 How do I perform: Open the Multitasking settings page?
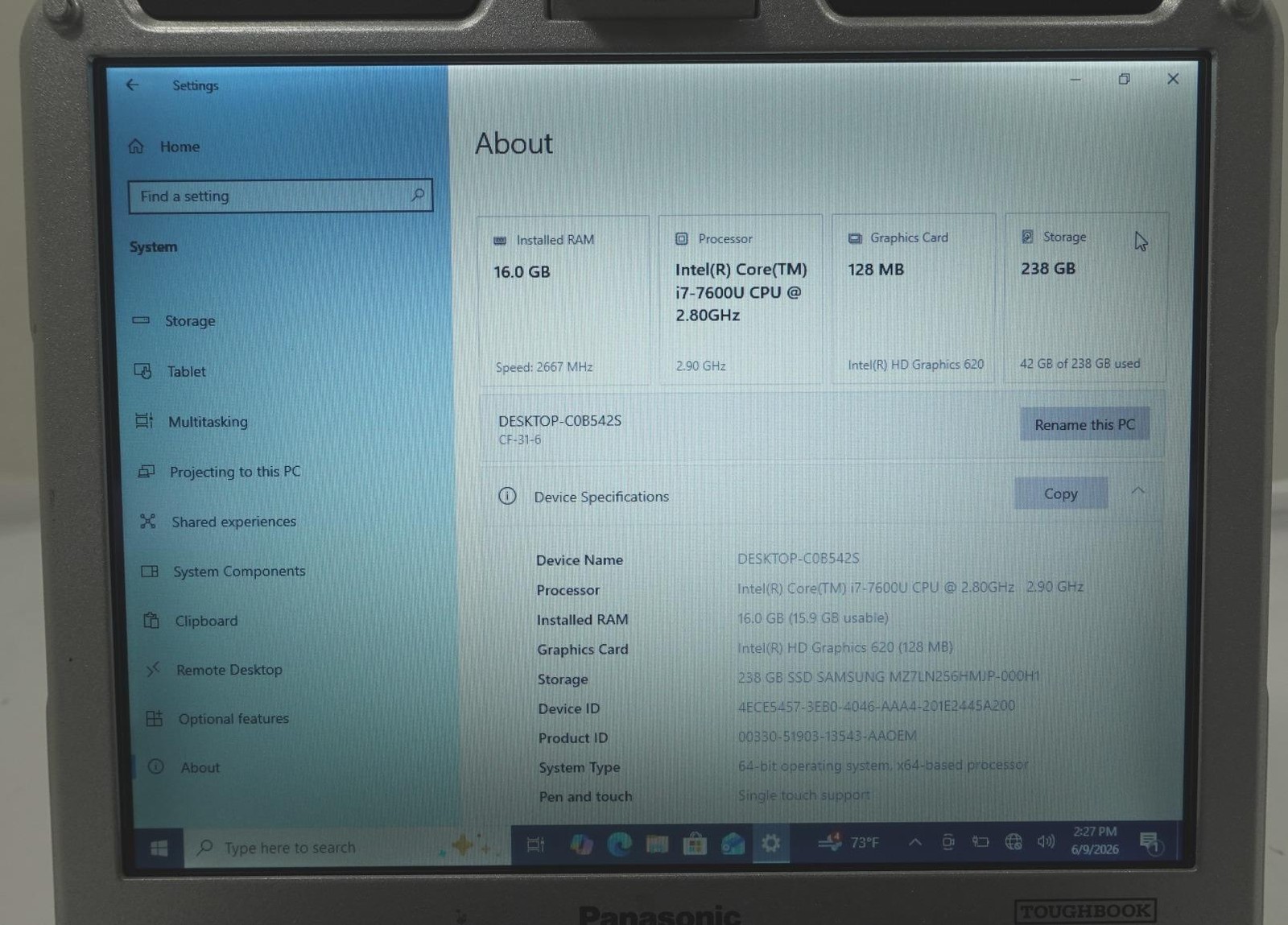(208, 421)
